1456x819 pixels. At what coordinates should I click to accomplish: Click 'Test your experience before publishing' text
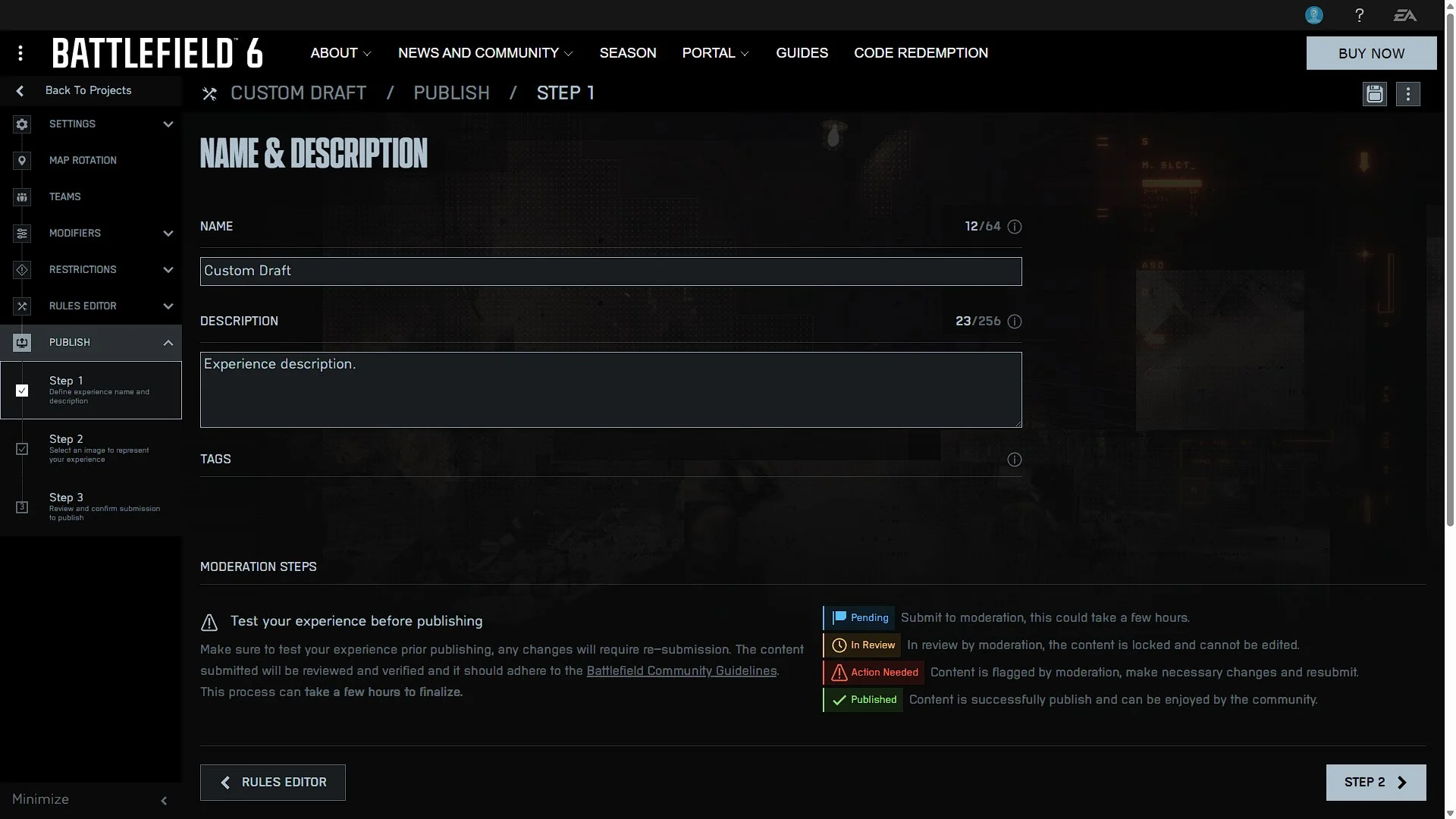[356, 621]
